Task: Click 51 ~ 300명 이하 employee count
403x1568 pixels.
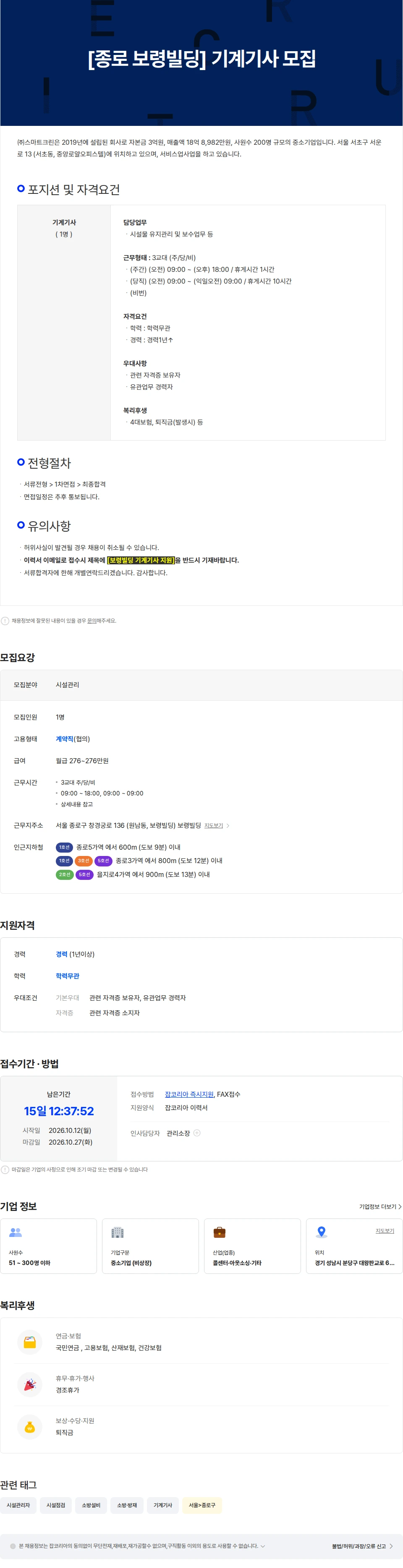Action: click(x=29, y=1263)
